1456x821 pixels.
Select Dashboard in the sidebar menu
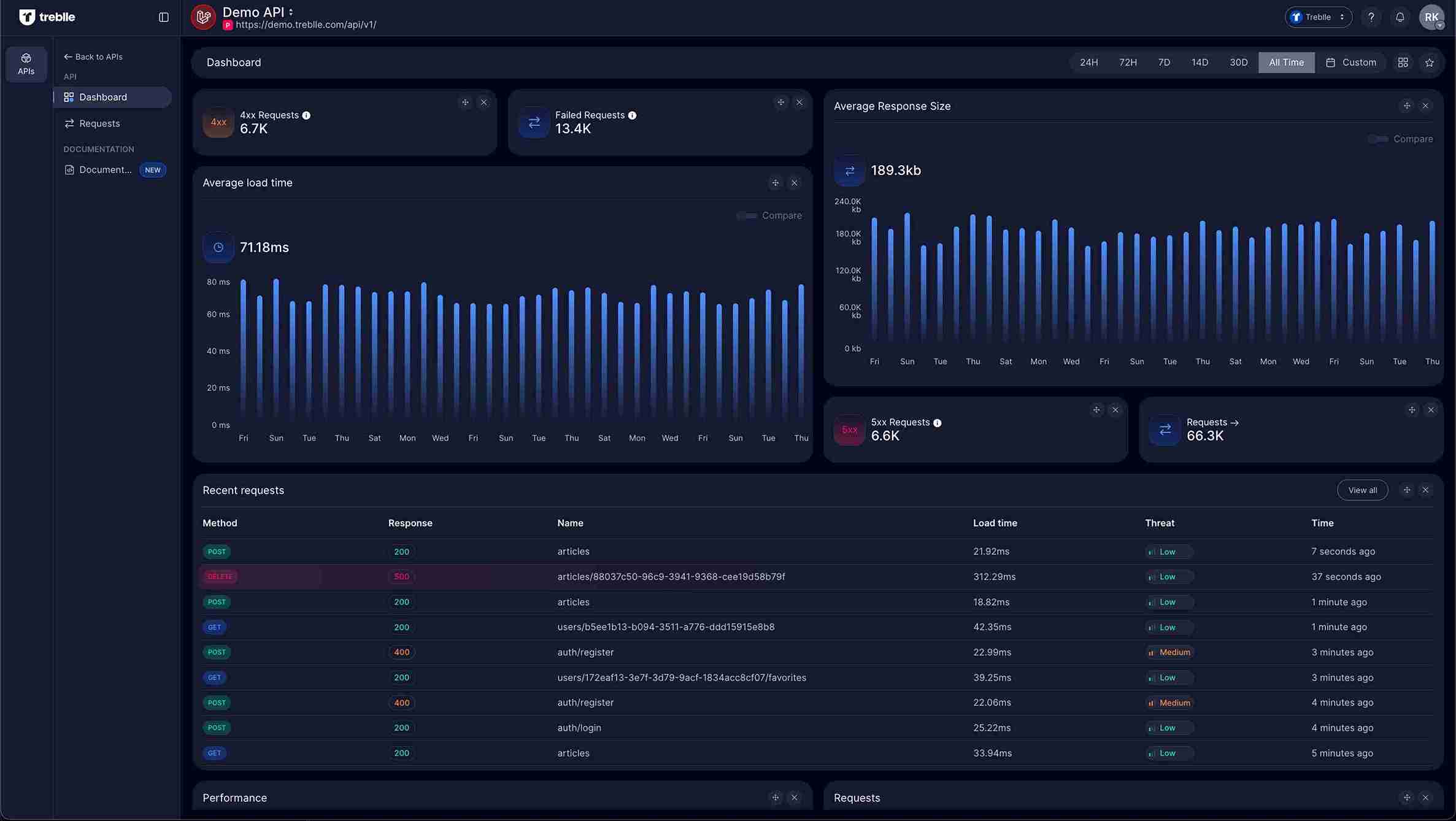[x=102, y=97]
